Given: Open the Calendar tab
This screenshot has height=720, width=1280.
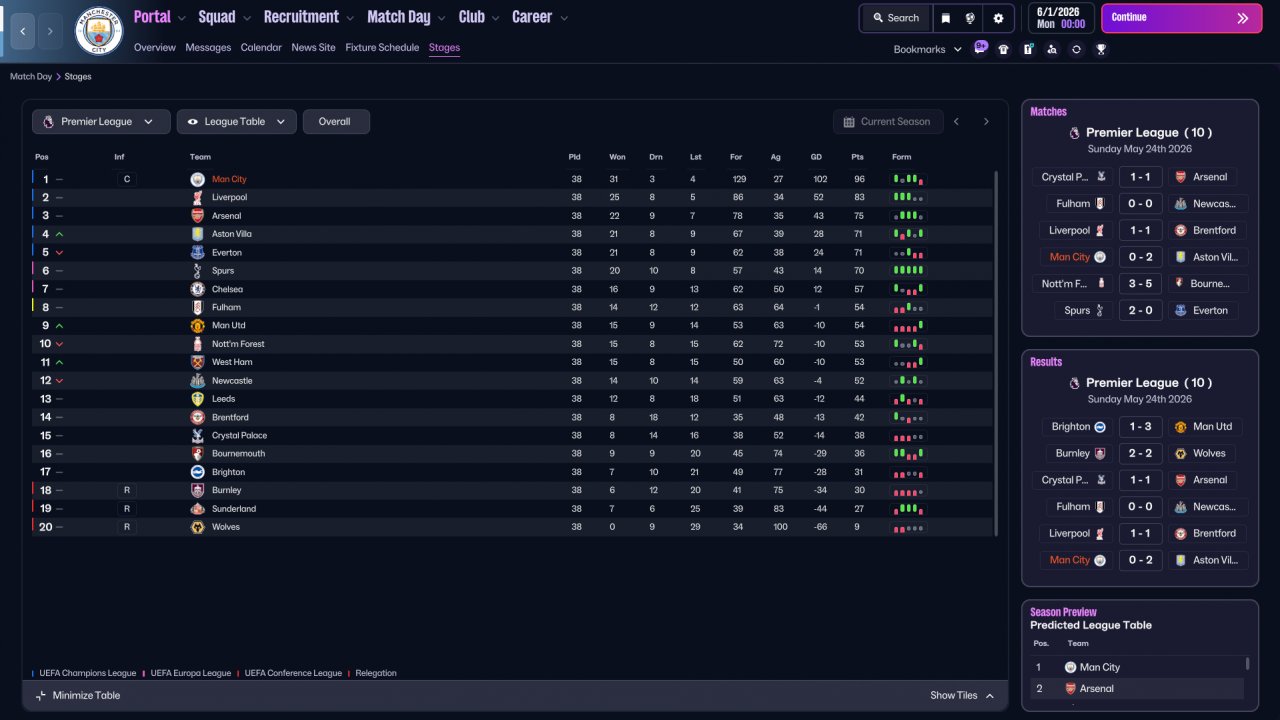Looking at the screenshot, I should tap(261, 48).
